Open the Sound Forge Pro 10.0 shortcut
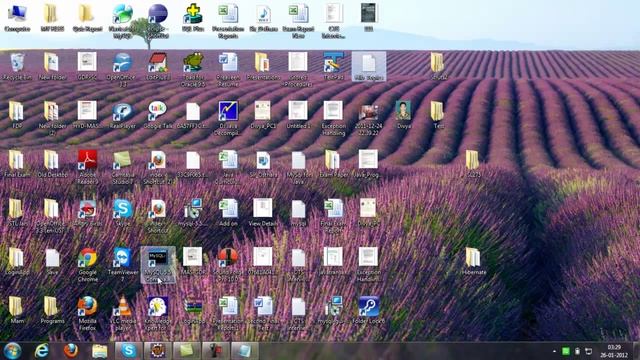This screenshot has width=640, height=360. point(228,264)
